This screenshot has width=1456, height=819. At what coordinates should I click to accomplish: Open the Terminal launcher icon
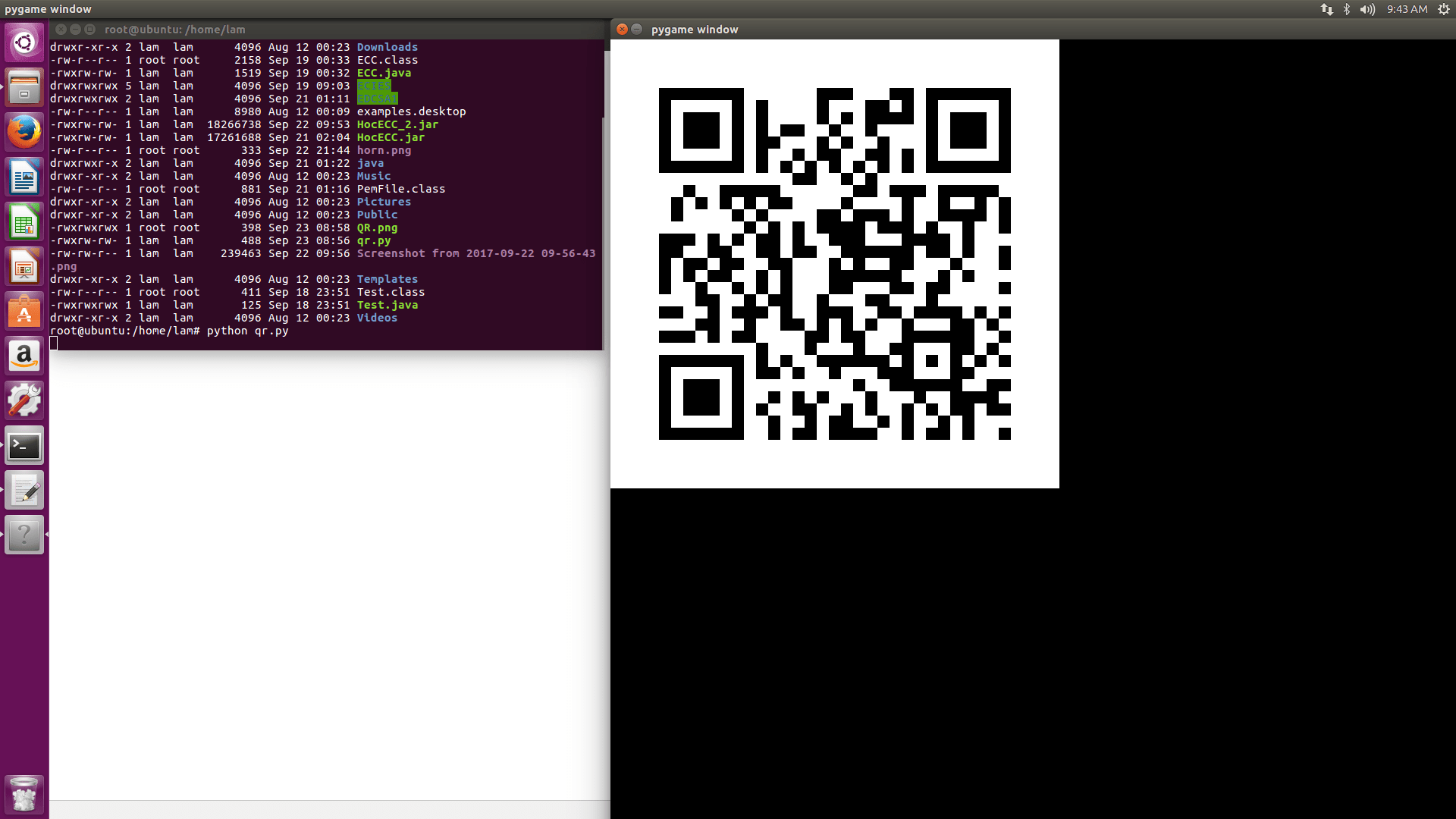coord(24,445)
